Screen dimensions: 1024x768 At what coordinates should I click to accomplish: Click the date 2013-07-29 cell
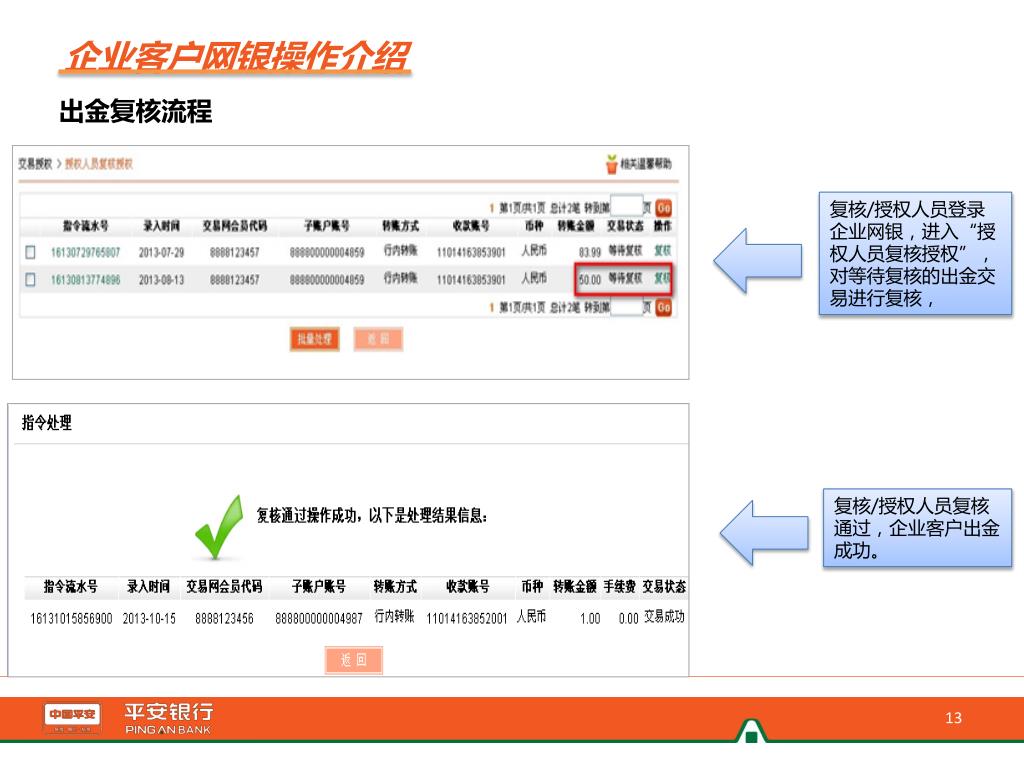pos(161,252)
